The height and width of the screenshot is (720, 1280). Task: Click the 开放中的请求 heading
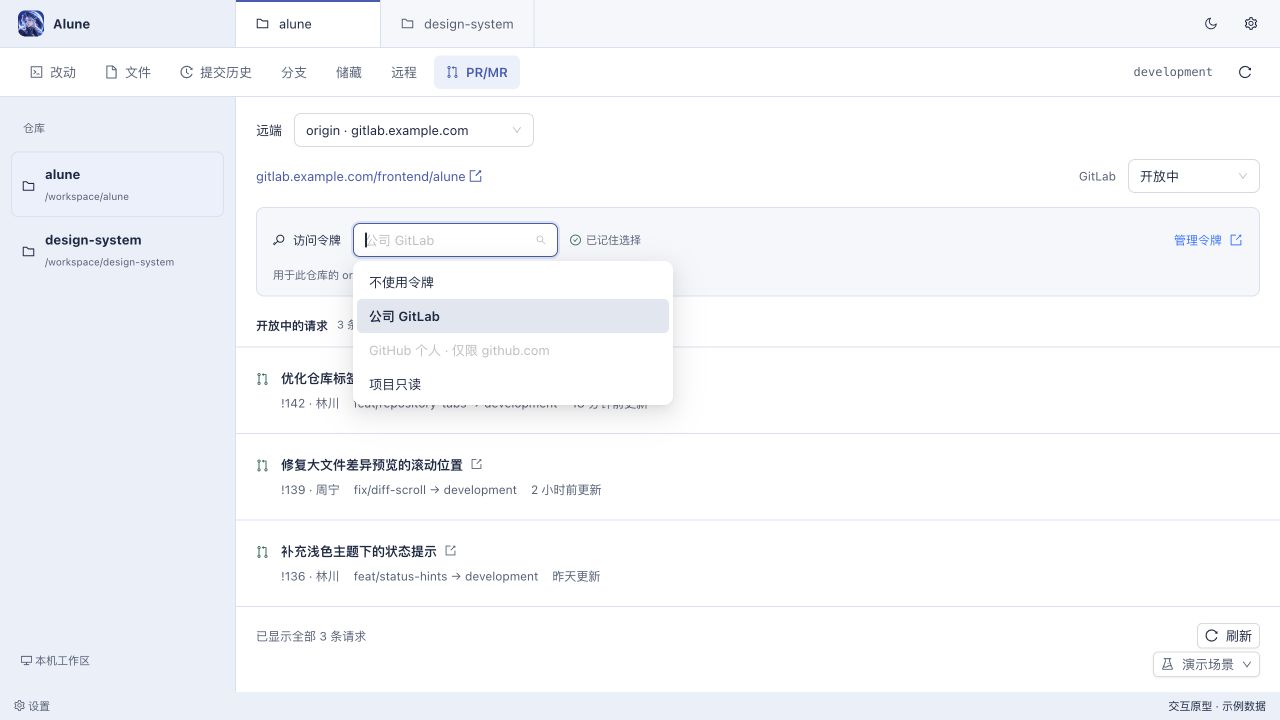[x=292, y=325]
